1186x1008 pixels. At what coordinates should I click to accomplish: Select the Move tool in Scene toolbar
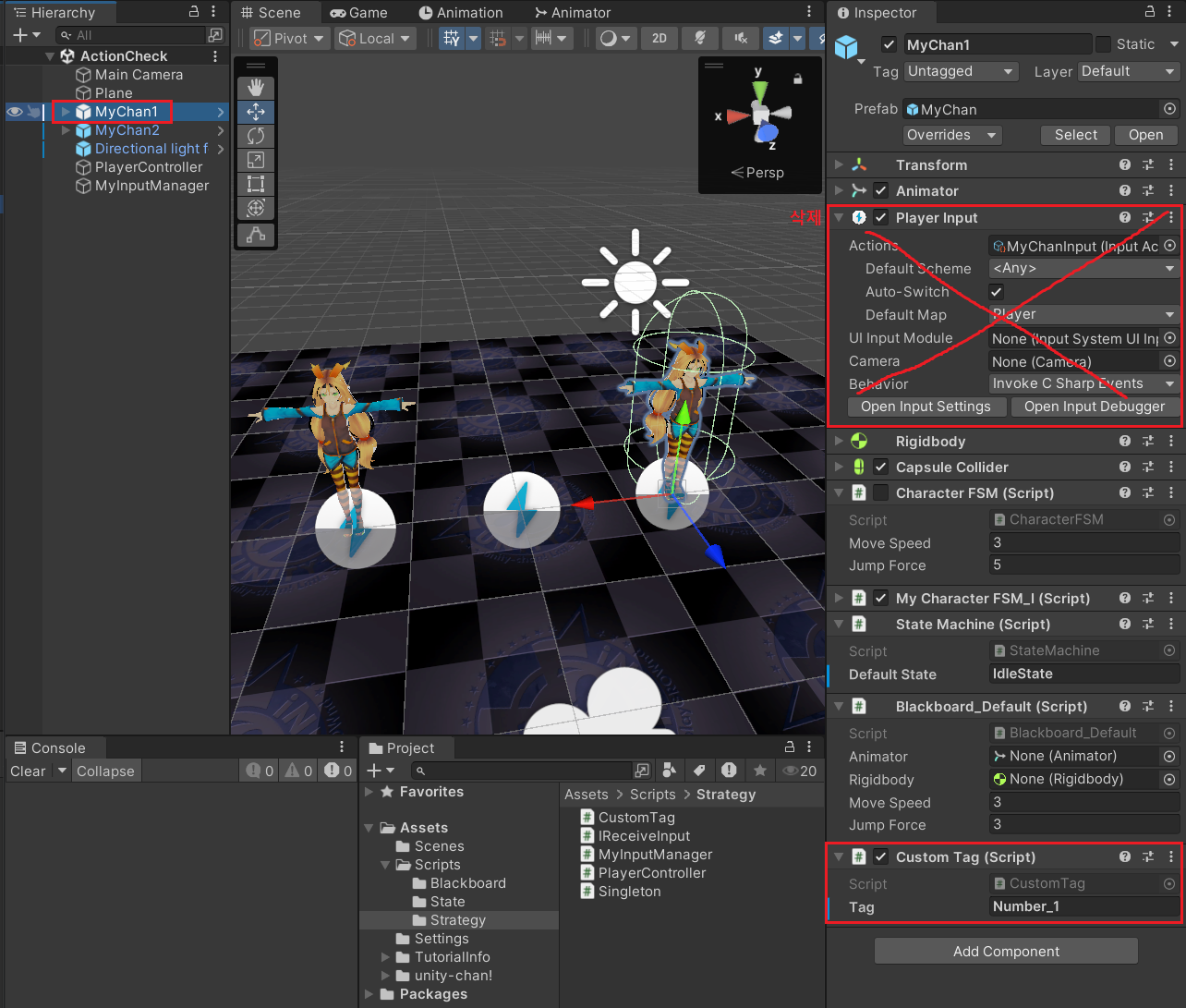coord(256,112)
